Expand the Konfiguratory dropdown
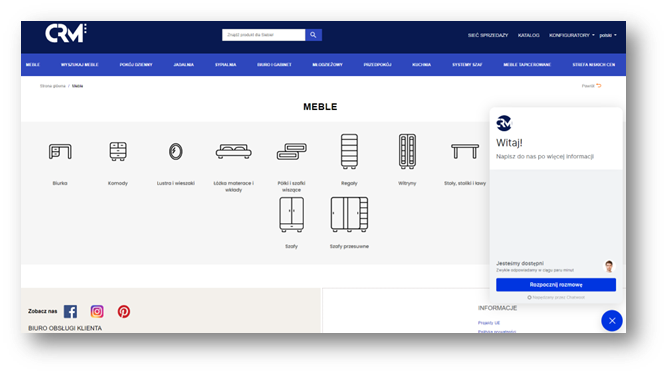 [x=572, y=35]
